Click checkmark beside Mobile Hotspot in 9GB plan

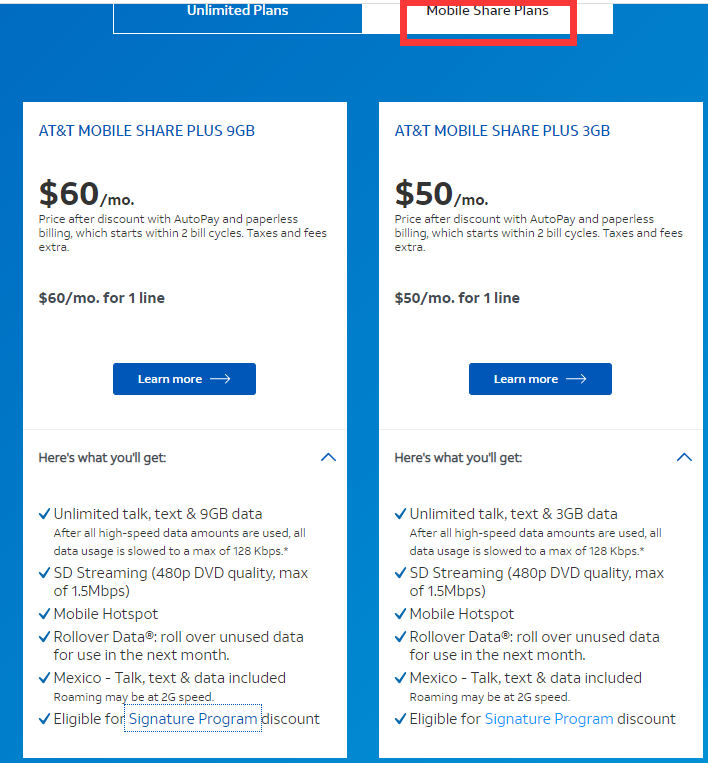[x=44, y=614]
